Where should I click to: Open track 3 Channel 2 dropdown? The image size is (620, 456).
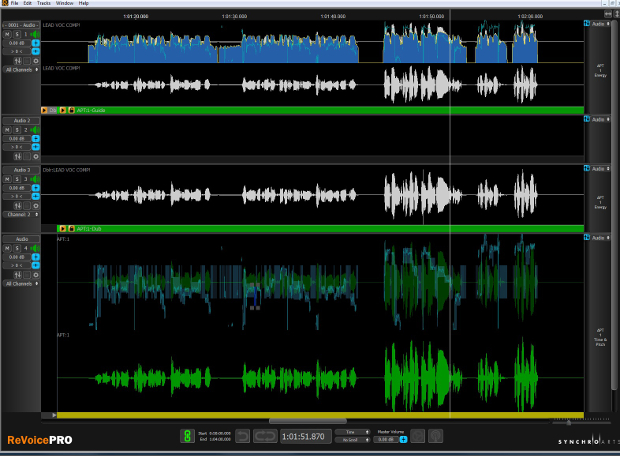click(21, 214)
